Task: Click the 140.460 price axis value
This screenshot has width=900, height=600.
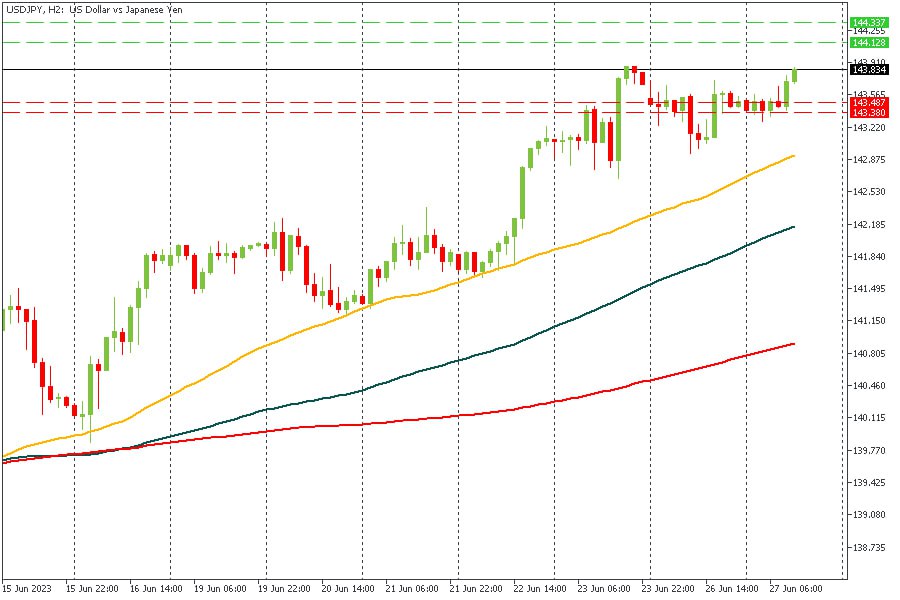Action: click(870, 386)
